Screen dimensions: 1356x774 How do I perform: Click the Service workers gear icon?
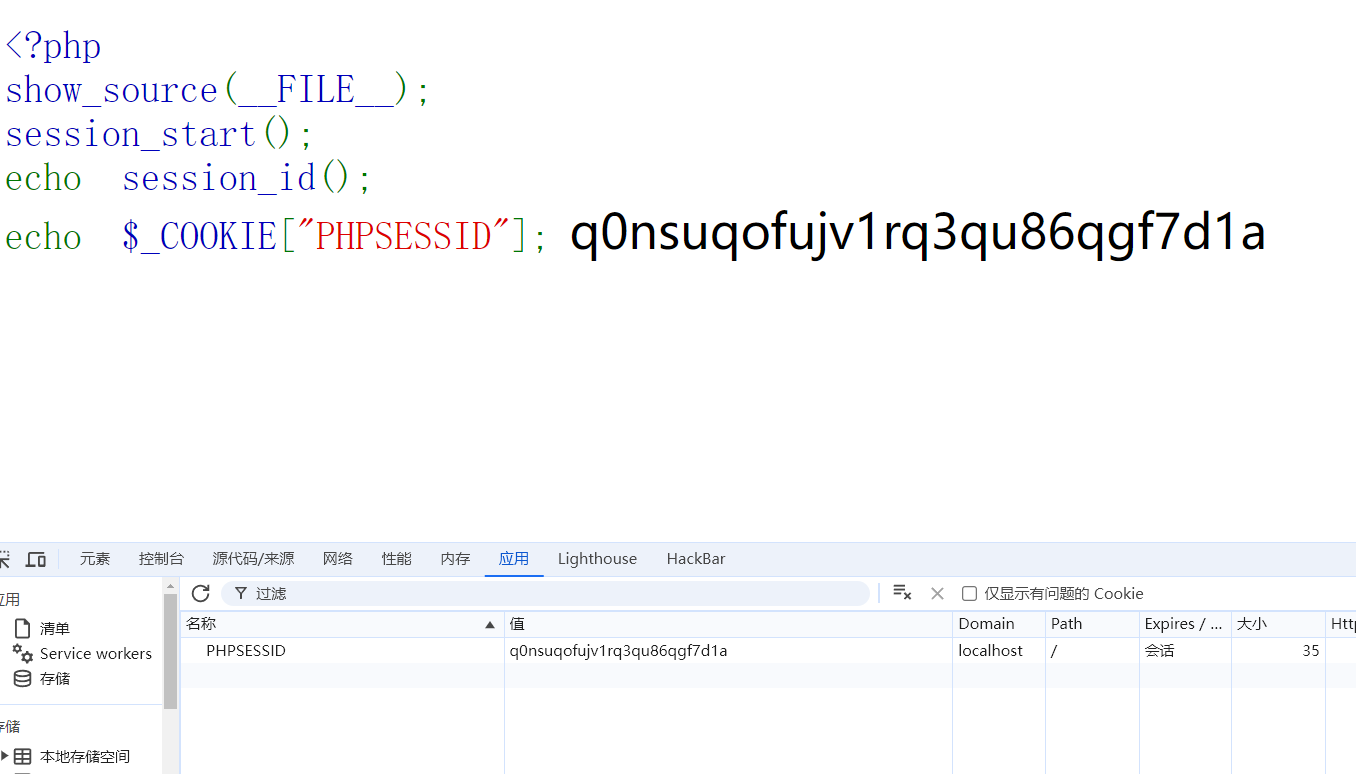pyautogui.click(x=22, y=653)
